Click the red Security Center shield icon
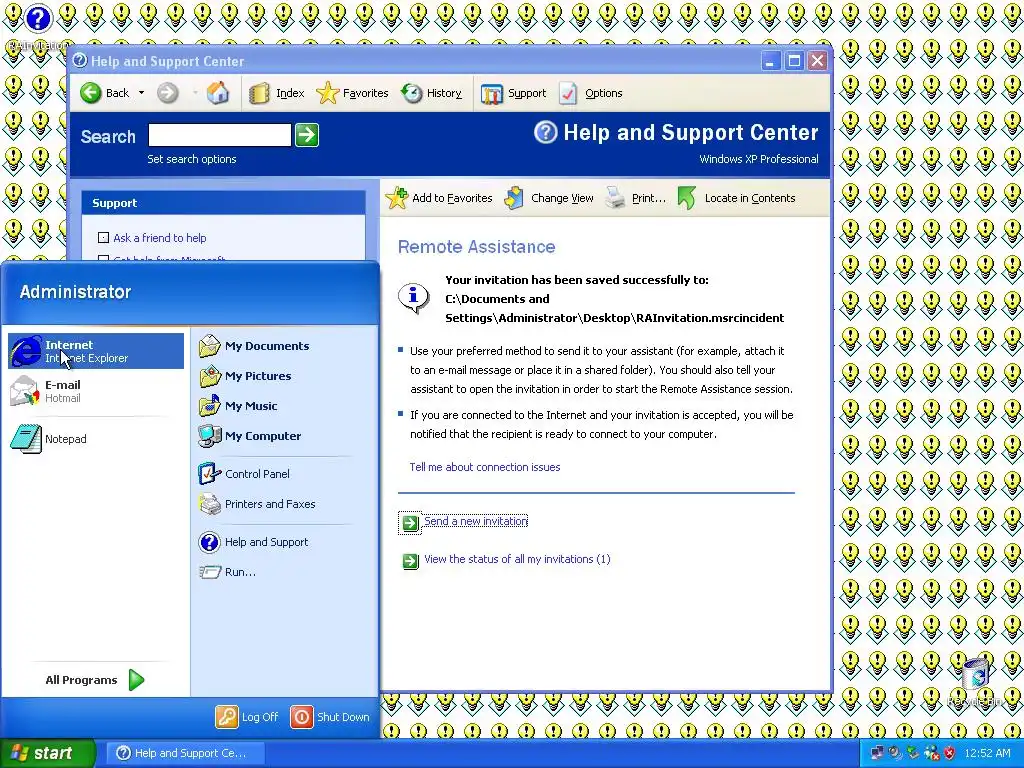The height and width of the screenshot is (768, 1024). click(949, 754)
